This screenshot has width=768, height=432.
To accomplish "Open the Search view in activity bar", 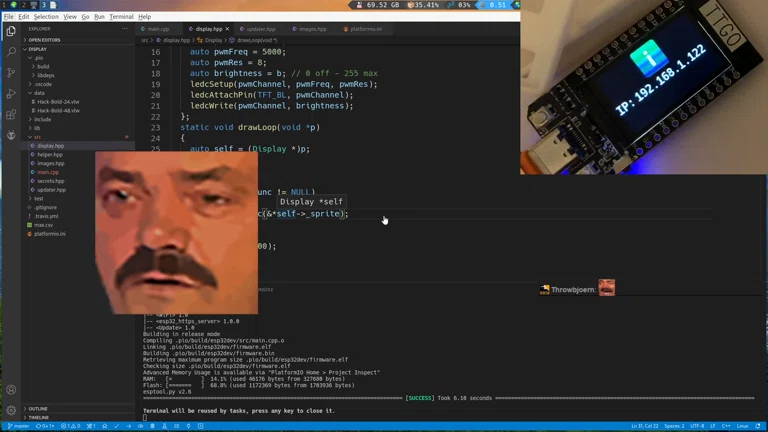I will (x=11, y=51).
